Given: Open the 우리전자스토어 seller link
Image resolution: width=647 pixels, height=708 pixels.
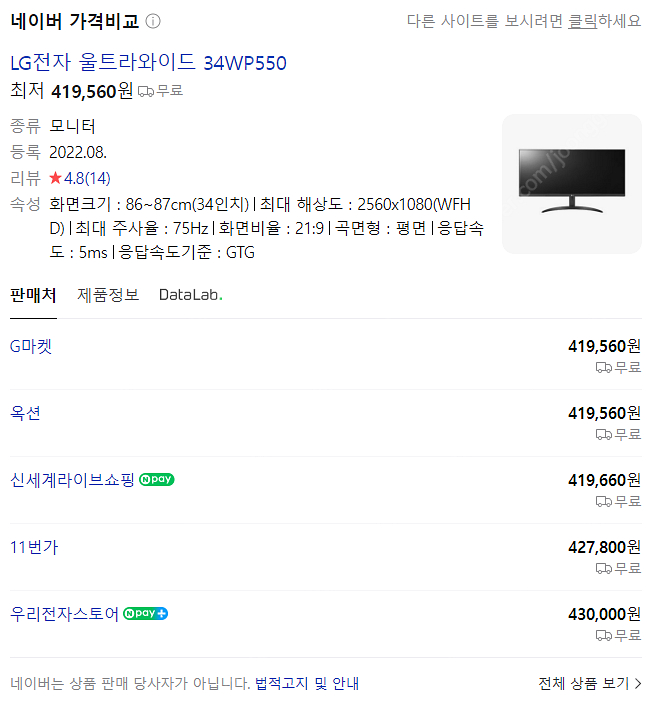Looking at the screenshot, I should (x=64, y=614).
